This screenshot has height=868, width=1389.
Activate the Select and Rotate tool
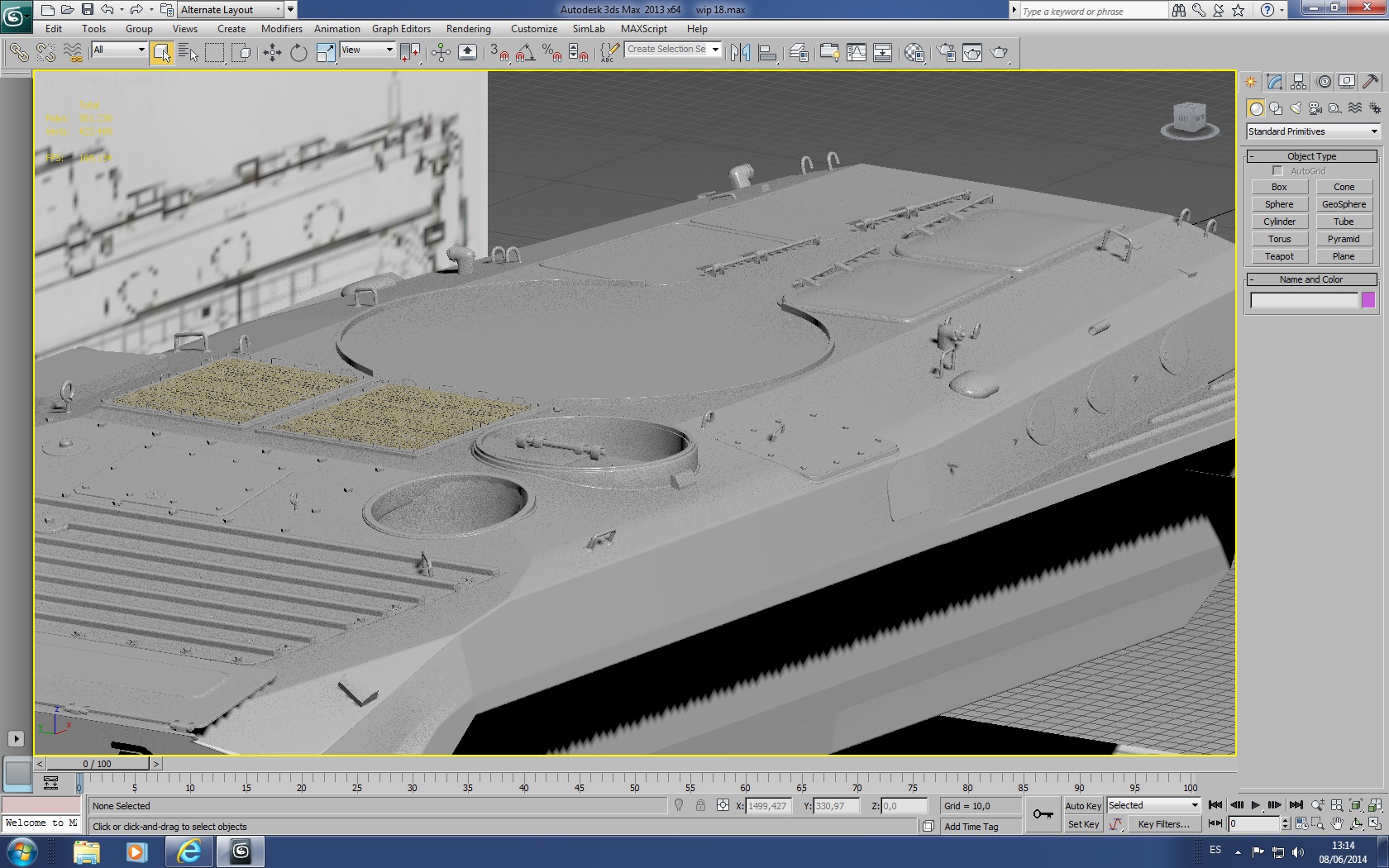tap(298, 53)
